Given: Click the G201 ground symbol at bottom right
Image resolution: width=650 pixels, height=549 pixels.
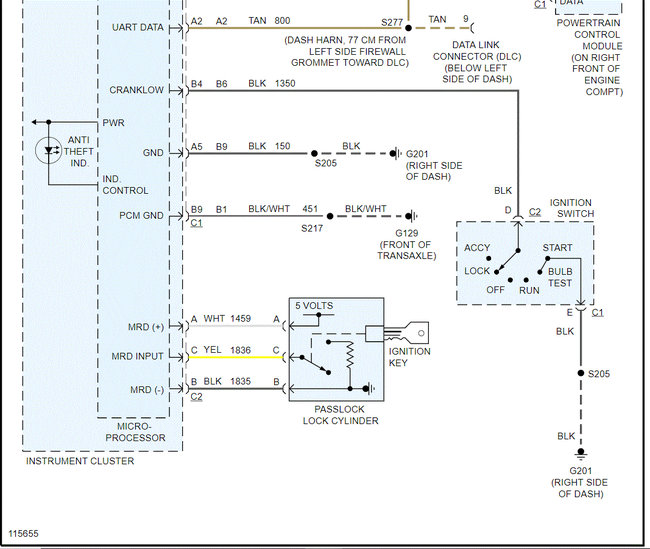Looking at the screenshot, I should pos(581,454).
